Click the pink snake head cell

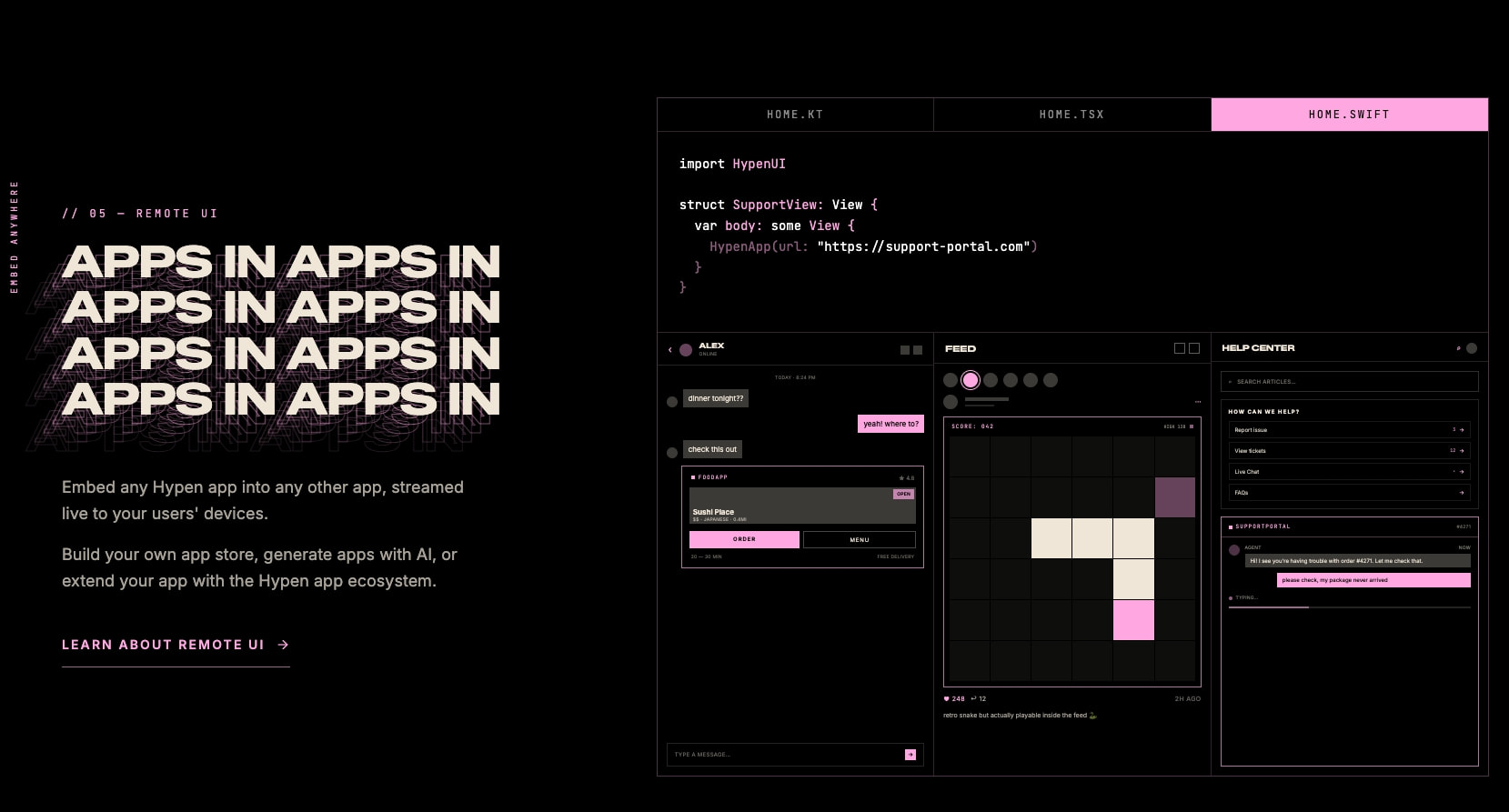(x=1133, y=620)
